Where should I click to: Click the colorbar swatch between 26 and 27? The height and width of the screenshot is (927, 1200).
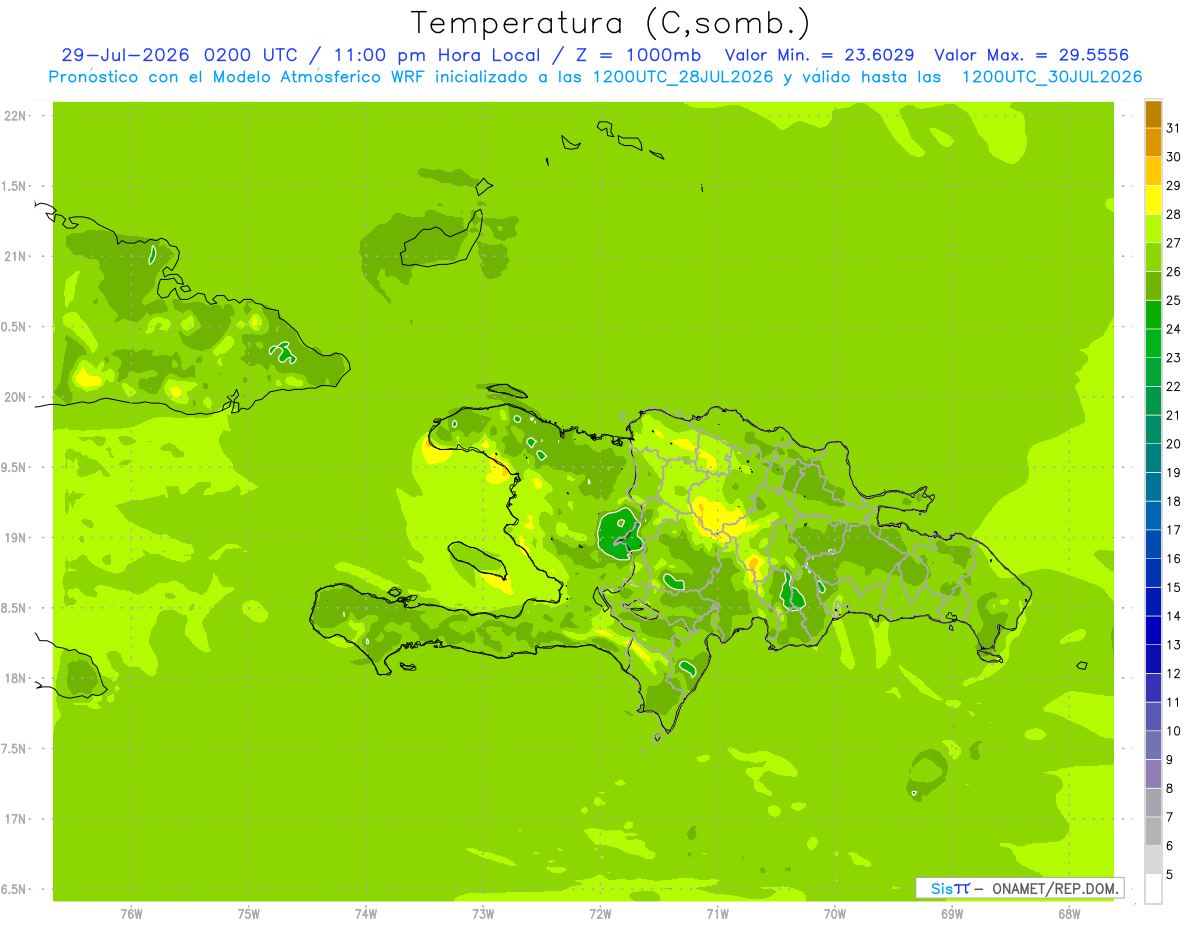tap(1153, 257)
